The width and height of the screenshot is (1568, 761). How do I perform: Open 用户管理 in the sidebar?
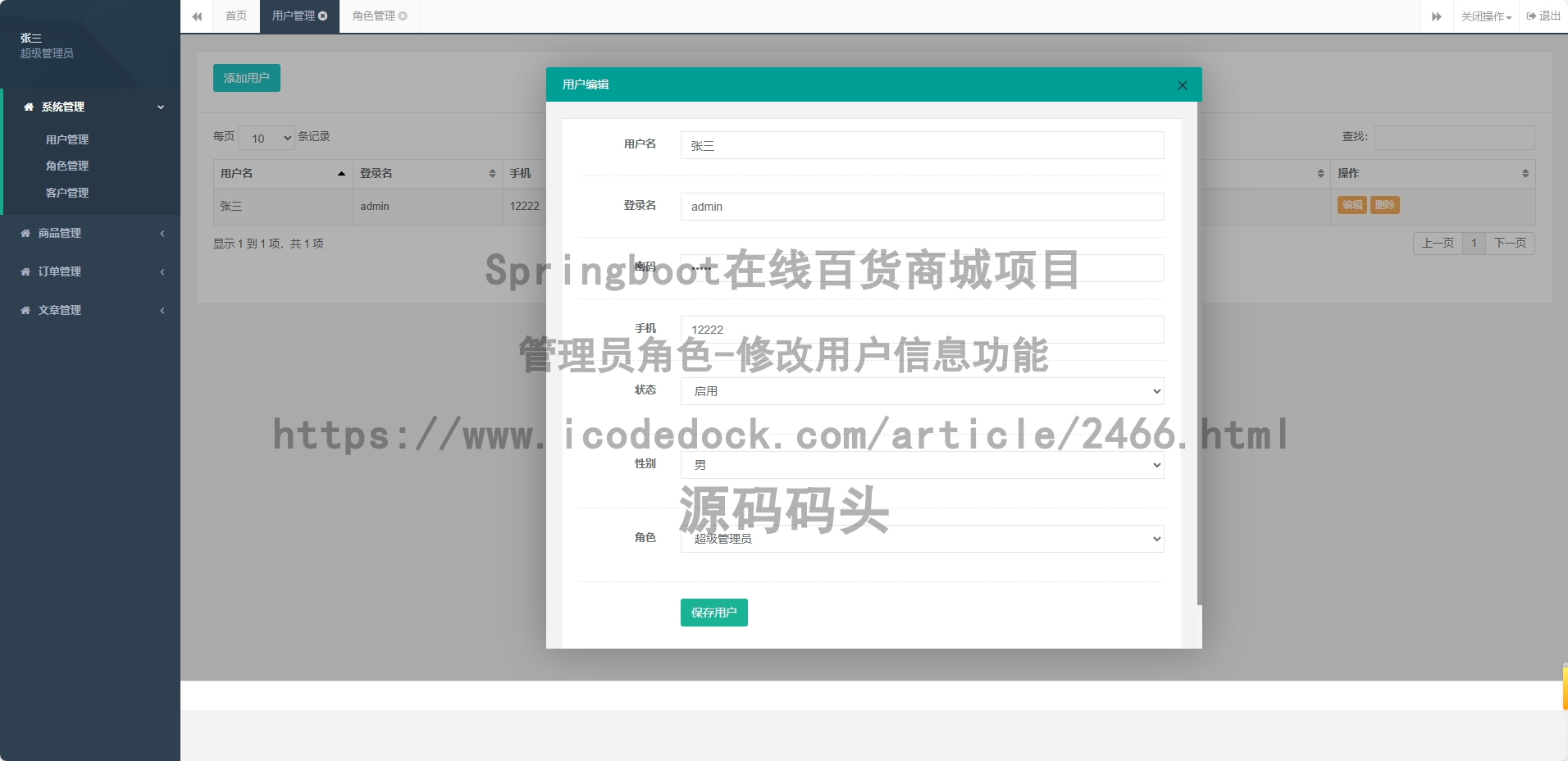67,139
